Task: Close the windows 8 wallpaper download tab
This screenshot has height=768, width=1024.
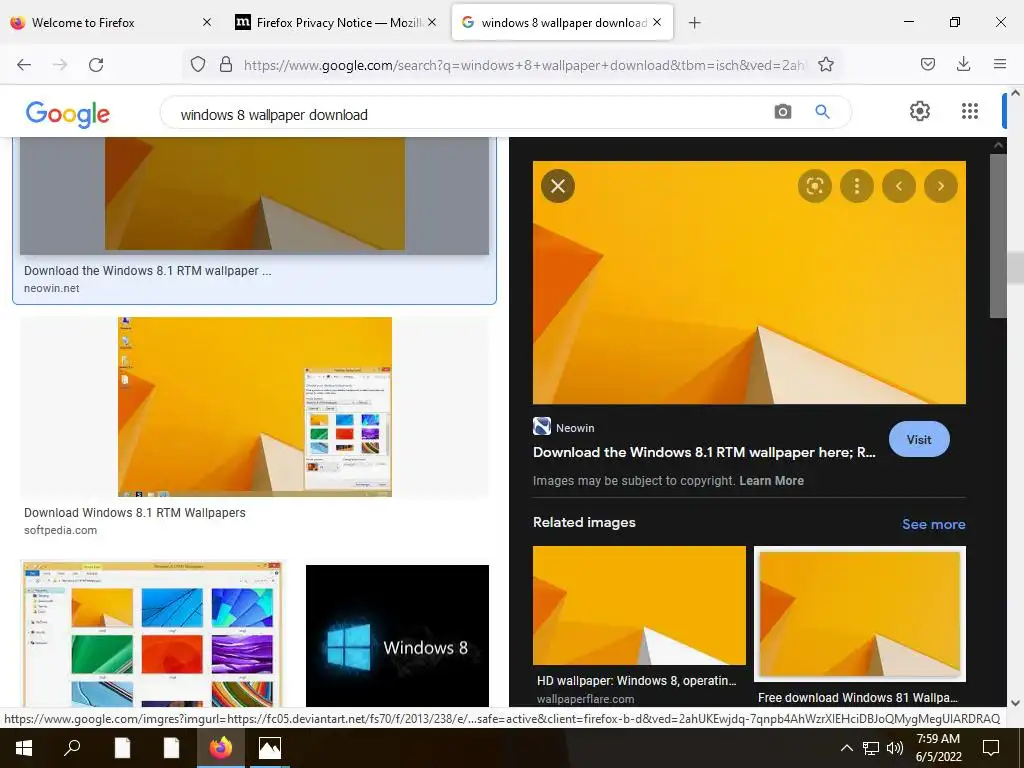Action: pyautogui.click(x=657, y=22)
